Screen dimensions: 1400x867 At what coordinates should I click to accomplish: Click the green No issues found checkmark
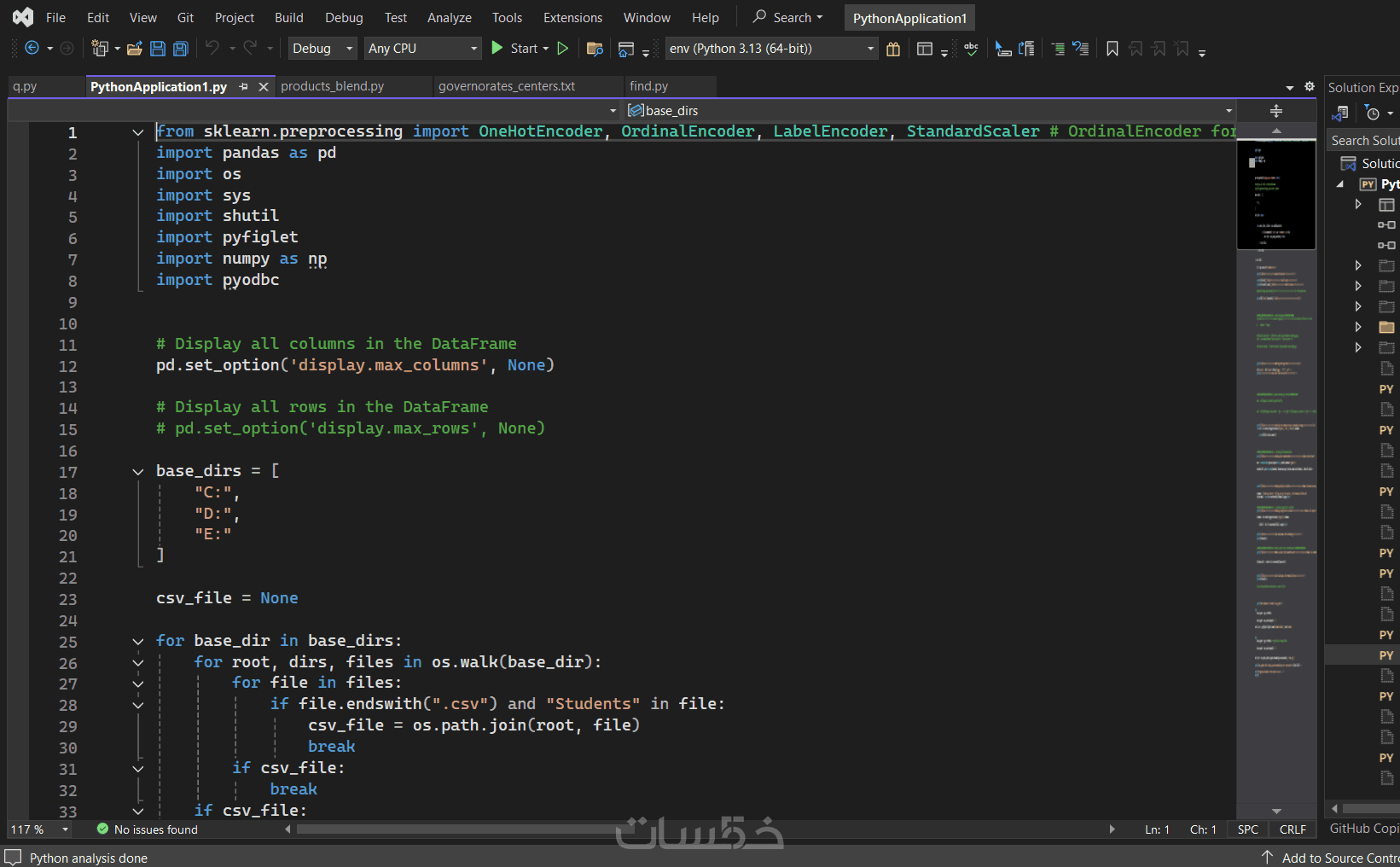click(103, 829)
